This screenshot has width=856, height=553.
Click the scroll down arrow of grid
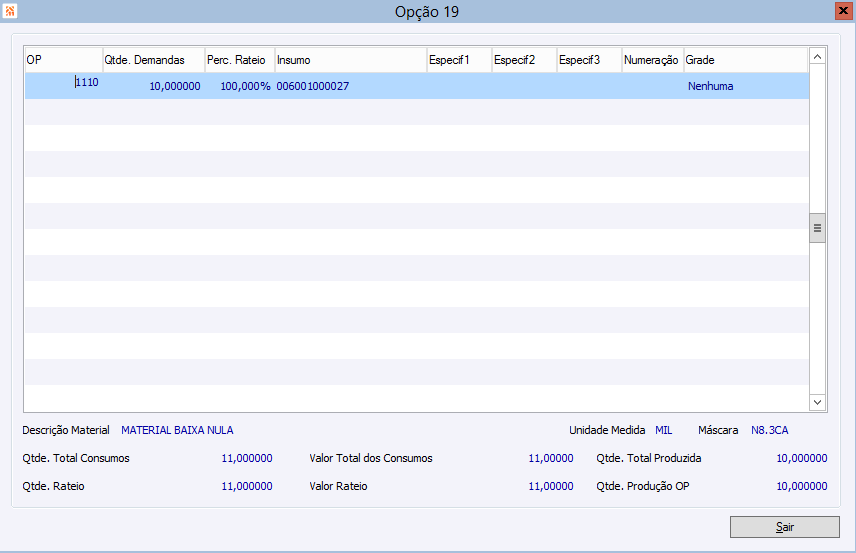coord(817,402)
